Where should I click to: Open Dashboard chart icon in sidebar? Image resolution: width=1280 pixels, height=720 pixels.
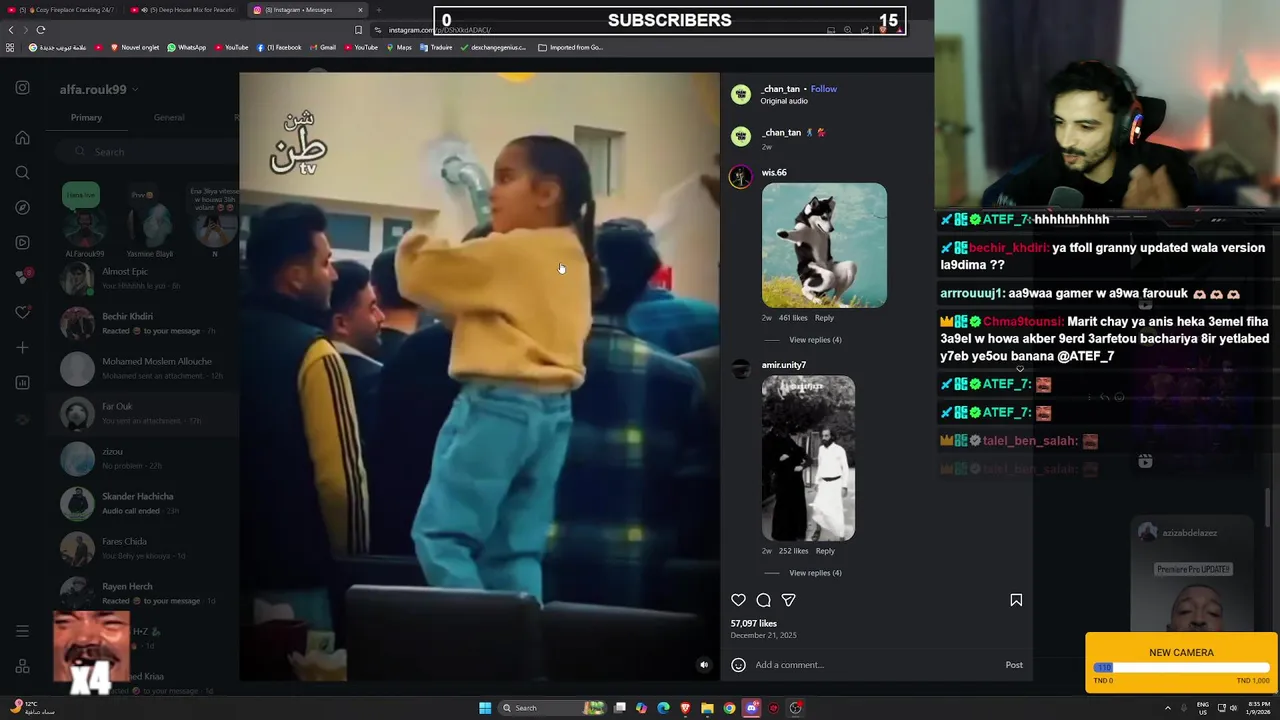22,382
